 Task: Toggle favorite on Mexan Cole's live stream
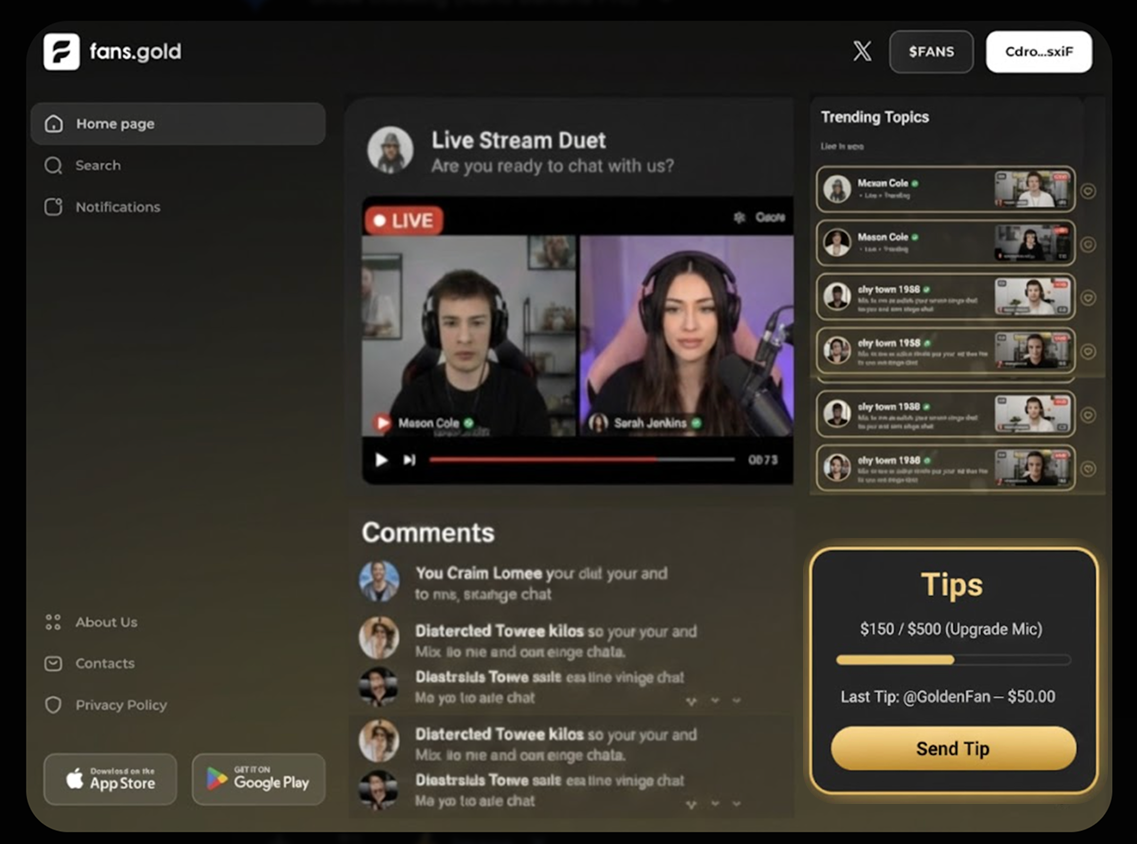pyautogui.click(x=1087, y=190)
